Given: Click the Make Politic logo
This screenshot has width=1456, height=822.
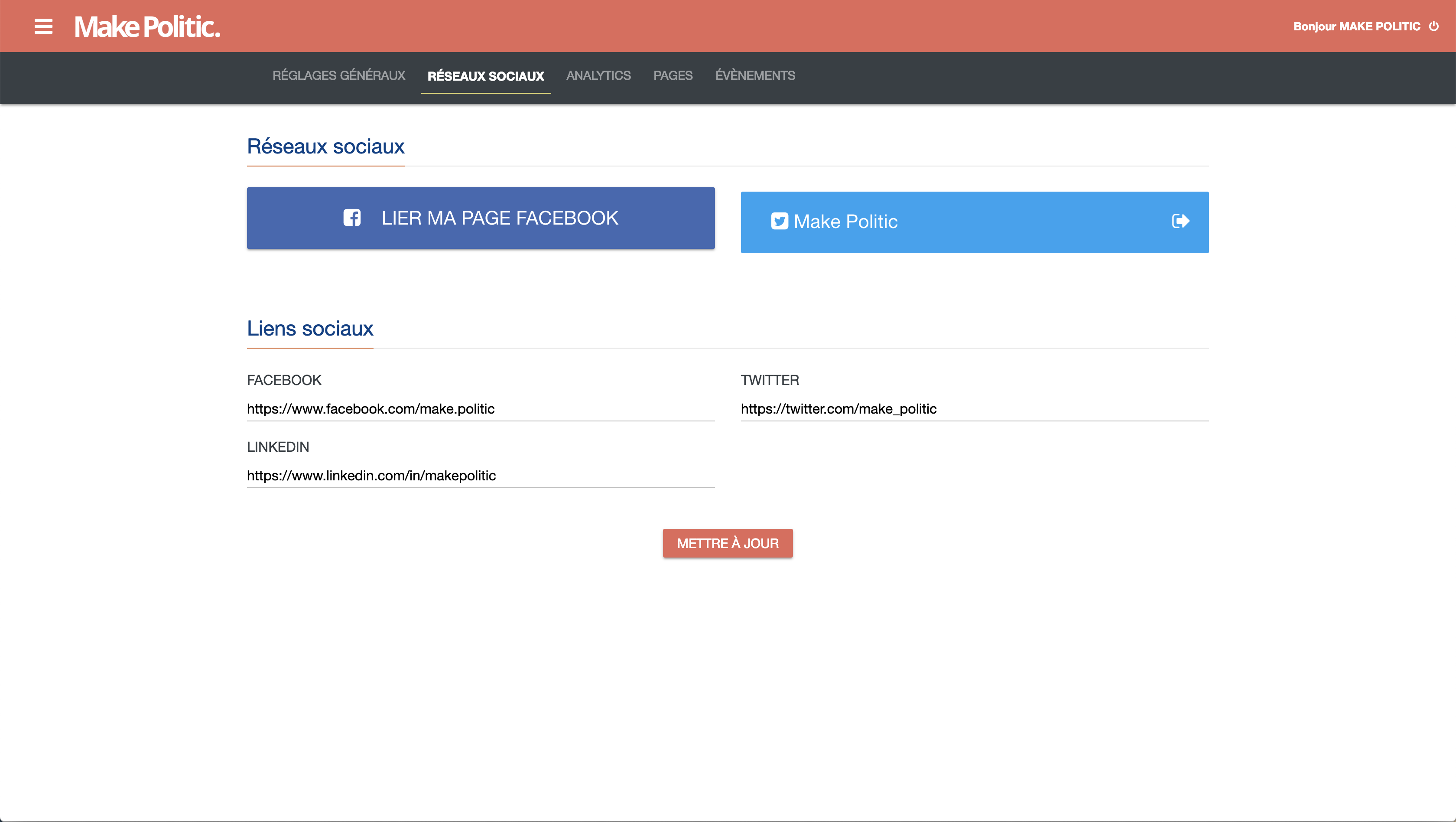Looking at the screenshot, I should [147, 26].
